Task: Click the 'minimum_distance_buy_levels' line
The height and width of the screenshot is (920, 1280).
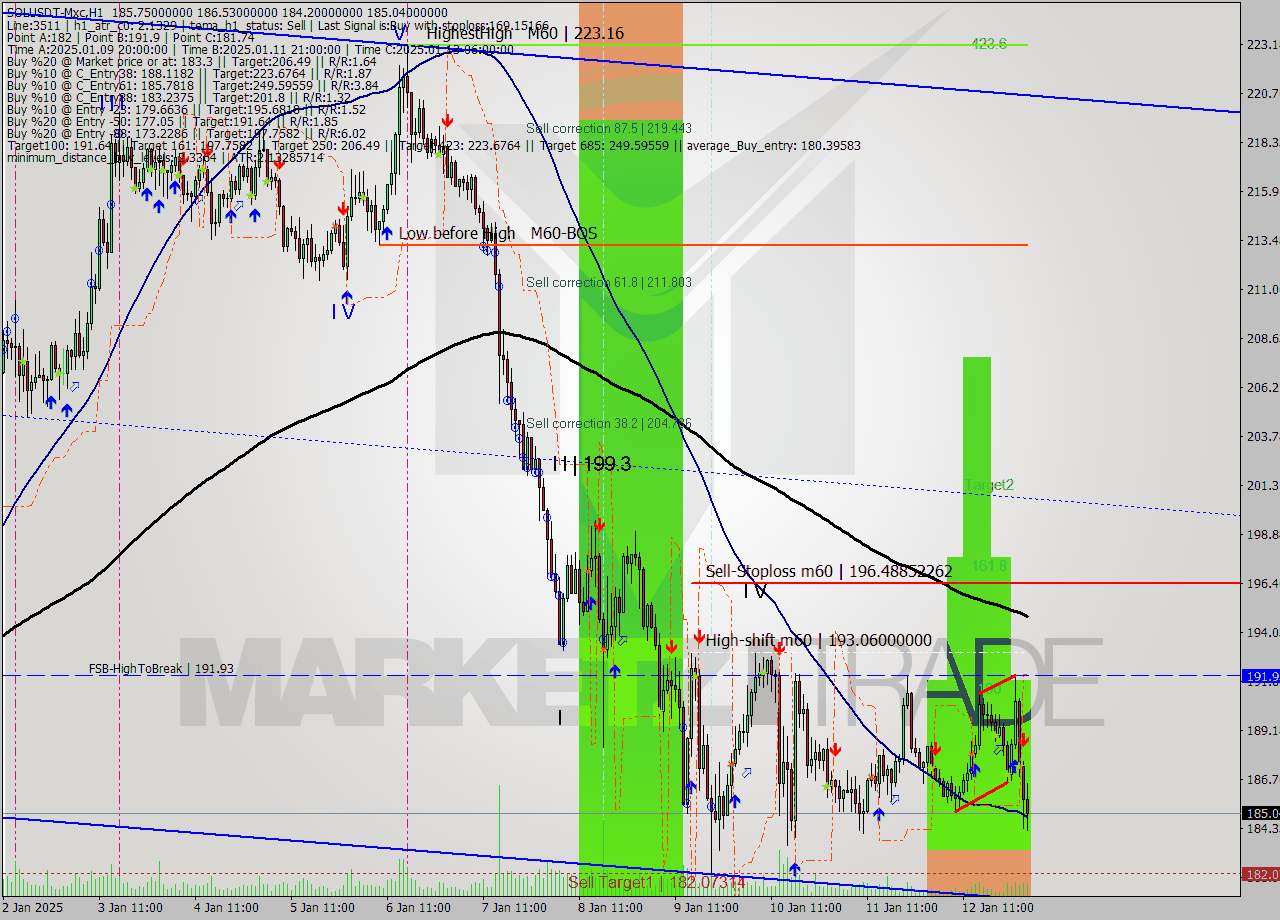Action: (x=165, y=157)
